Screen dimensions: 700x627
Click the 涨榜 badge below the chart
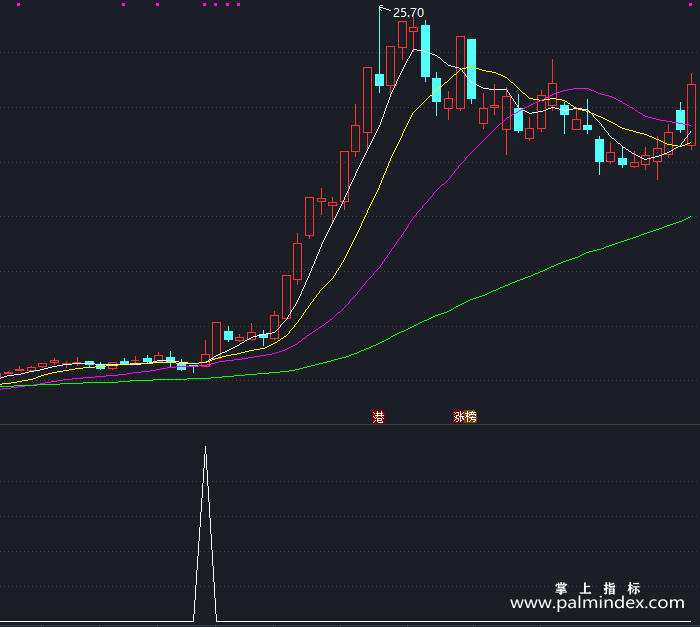pos(465,417)
